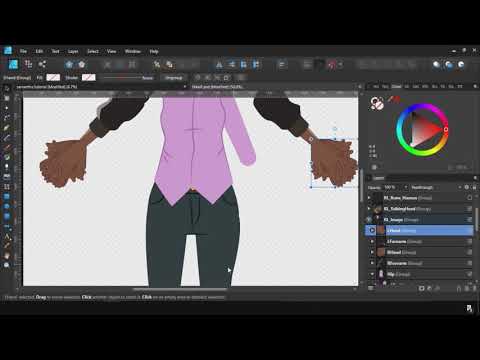Expand the LForearm group
This screenshot has height=360, width=480.
point(372,241)
